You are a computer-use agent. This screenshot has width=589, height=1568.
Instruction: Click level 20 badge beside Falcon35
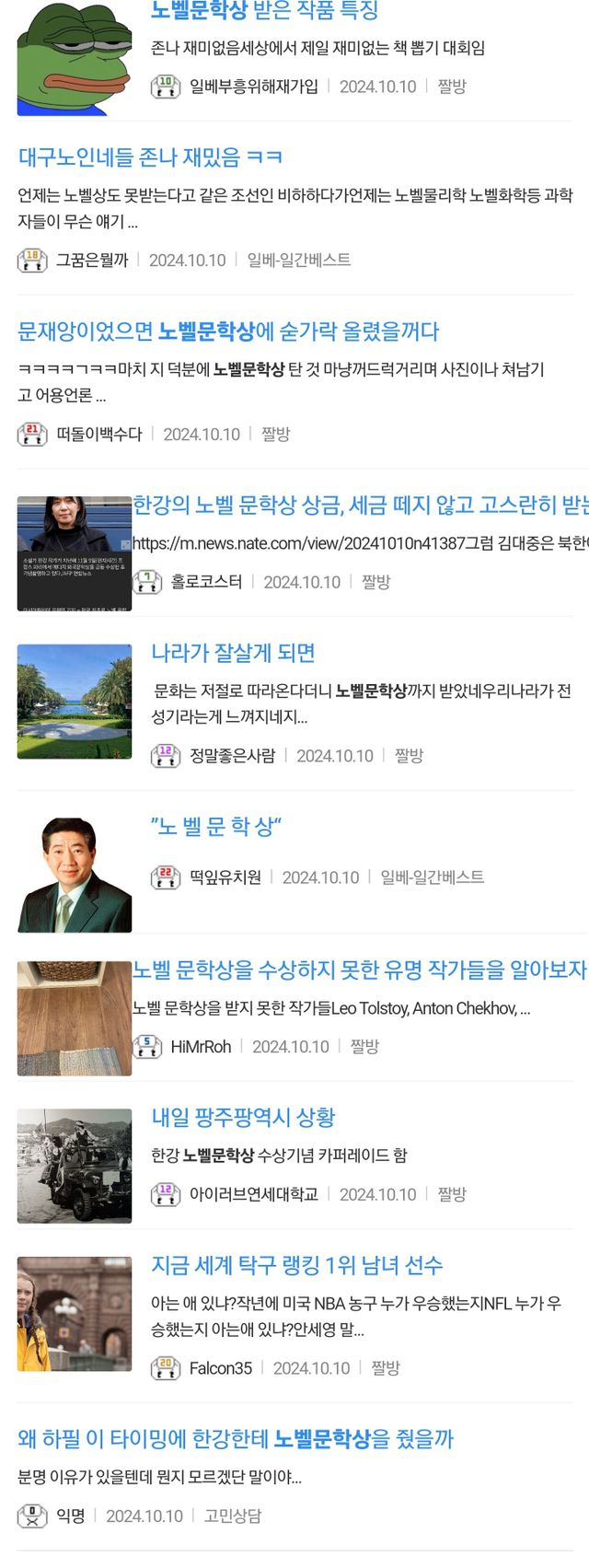(x=166, y=1367)
